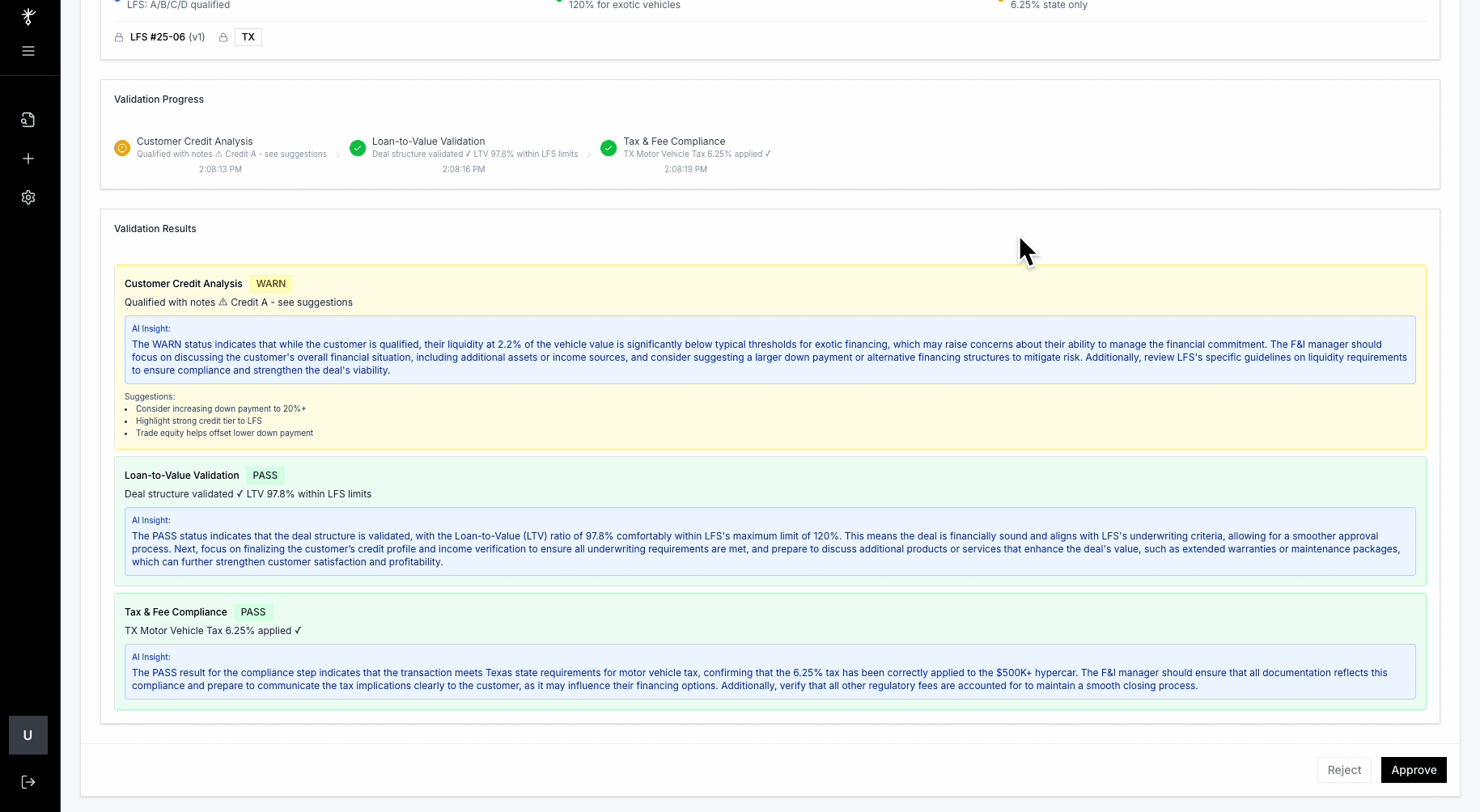Click the AI Insight box under Tax & Fee Compliance
The width and height of the screenshot is (1480, 812).
click(x=770, y=671)
